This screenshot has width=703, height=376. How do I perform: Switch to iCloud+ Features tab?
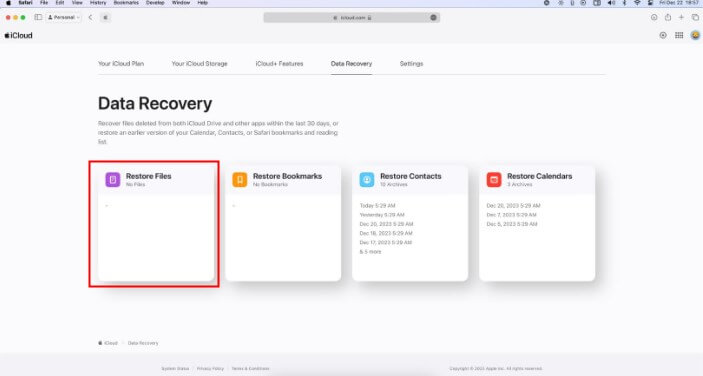tap(279, 64)
